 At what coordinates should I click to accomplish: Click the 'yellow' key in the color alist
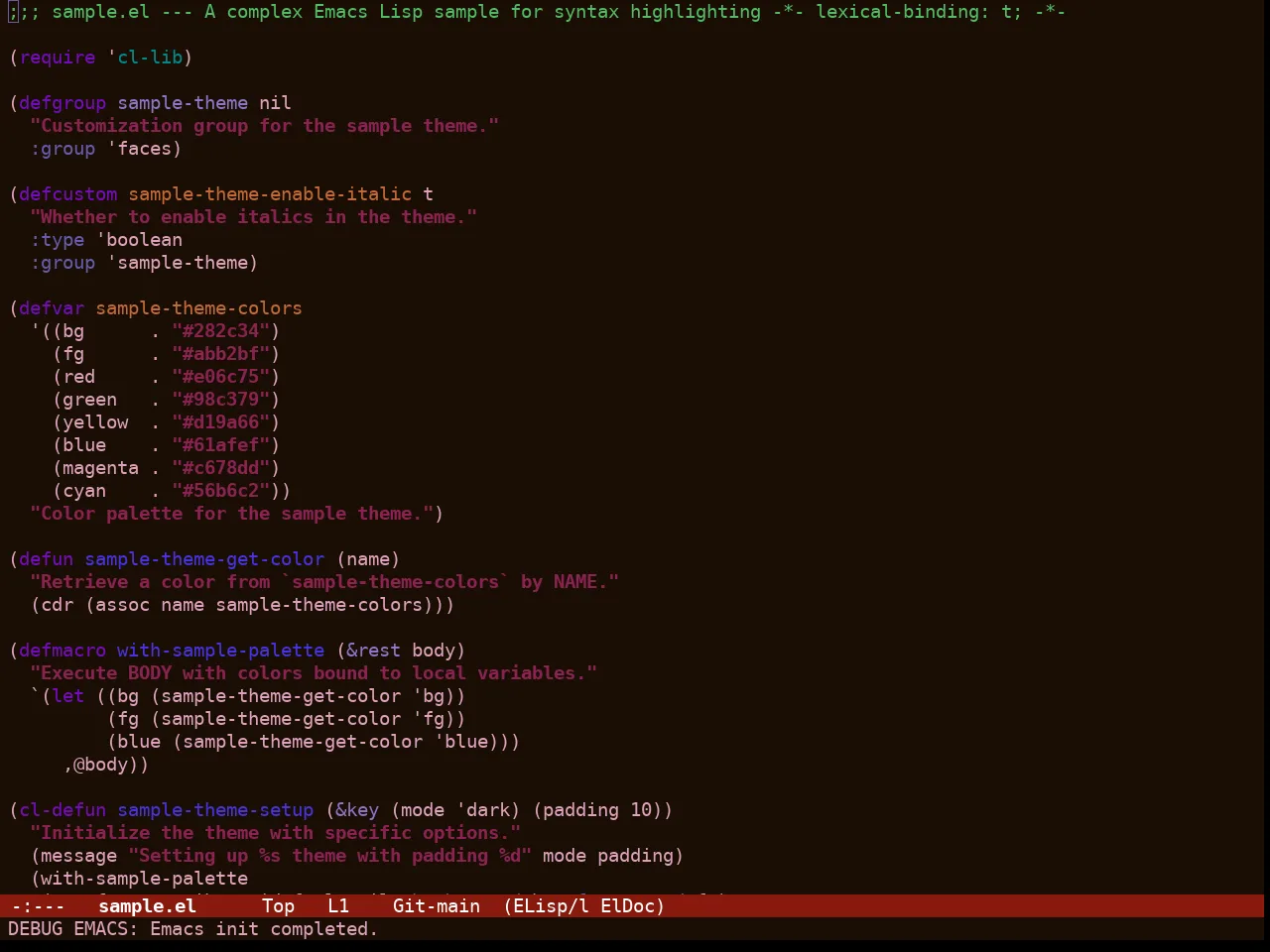tap(95, 422)
